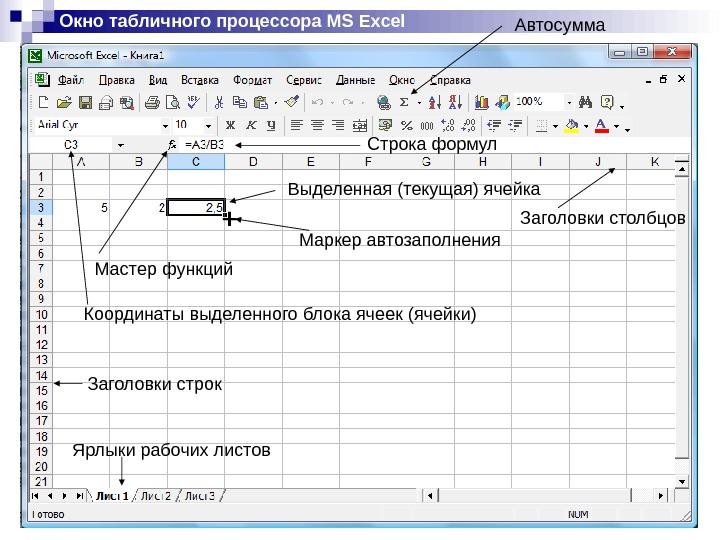Open Help with the question mark icon
720x540 pixels.
pyautogui.click(x=607, y=102)
